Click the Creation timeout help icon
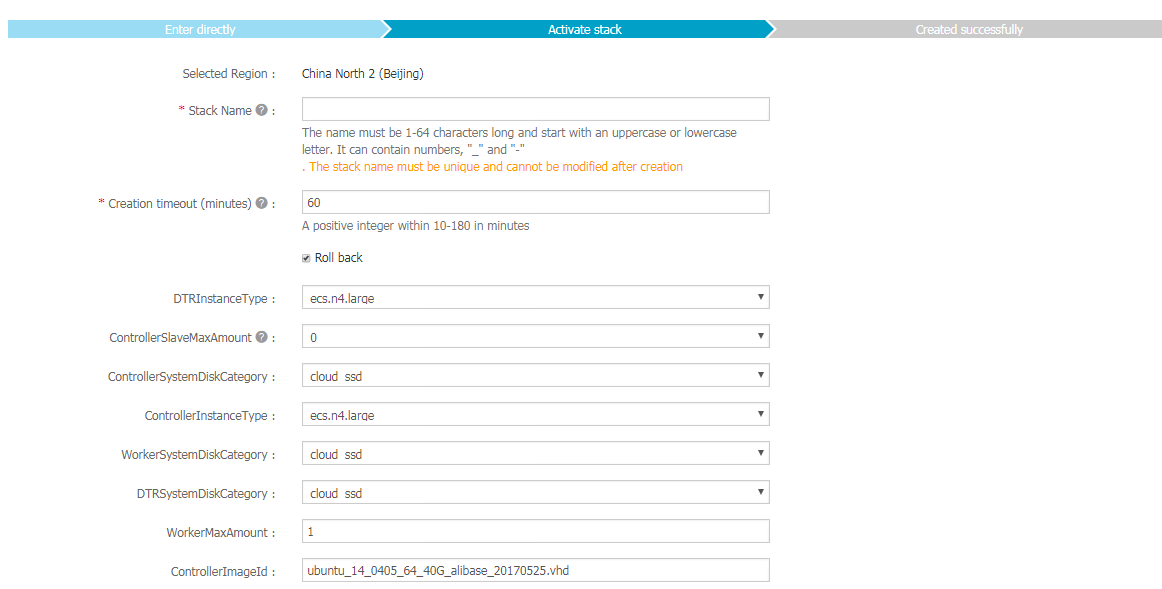1162x589 pixels. (262, 203)
